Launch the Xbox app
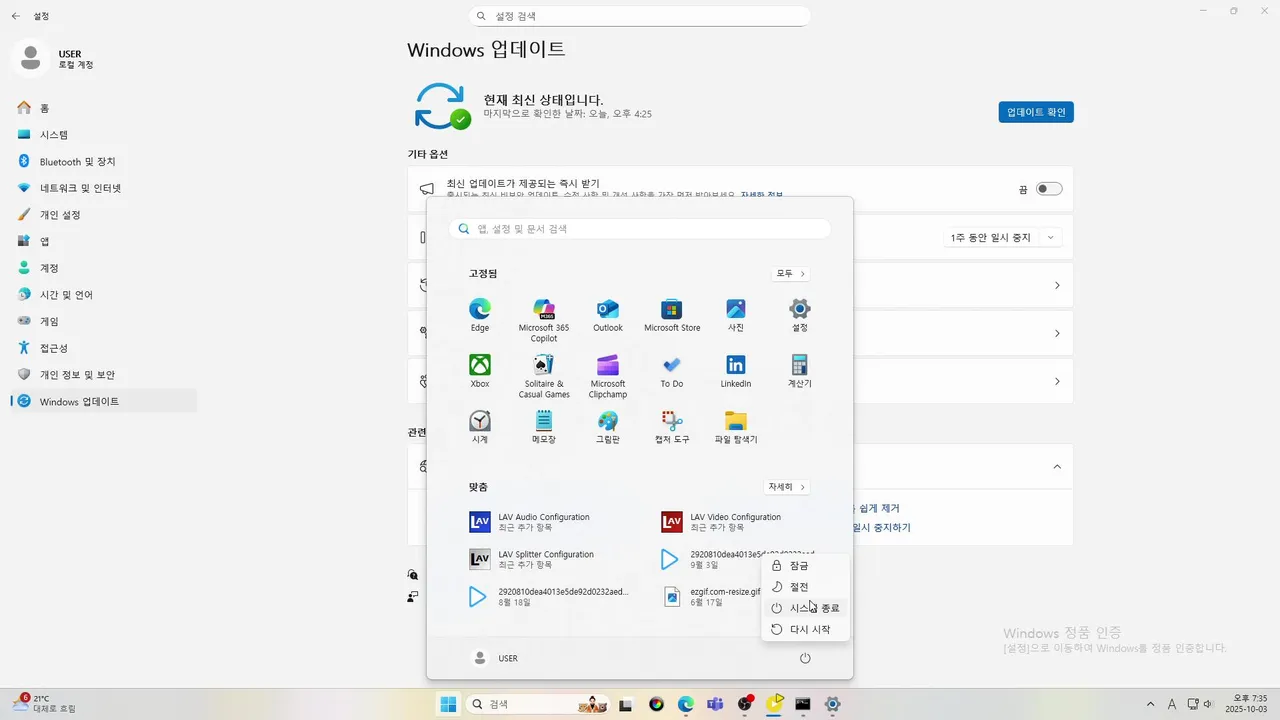The width and height of the screenshot is (1280, 720). click(480, 371)
